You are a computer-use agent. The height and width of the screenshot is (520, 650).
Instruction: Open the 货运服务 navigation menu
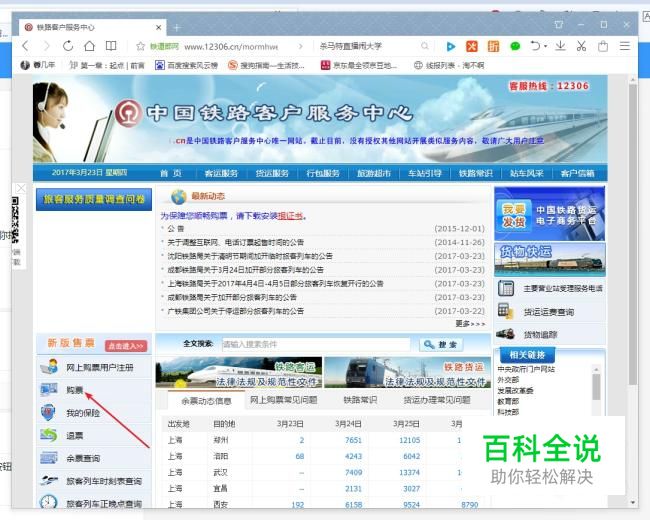coord(272,173)
